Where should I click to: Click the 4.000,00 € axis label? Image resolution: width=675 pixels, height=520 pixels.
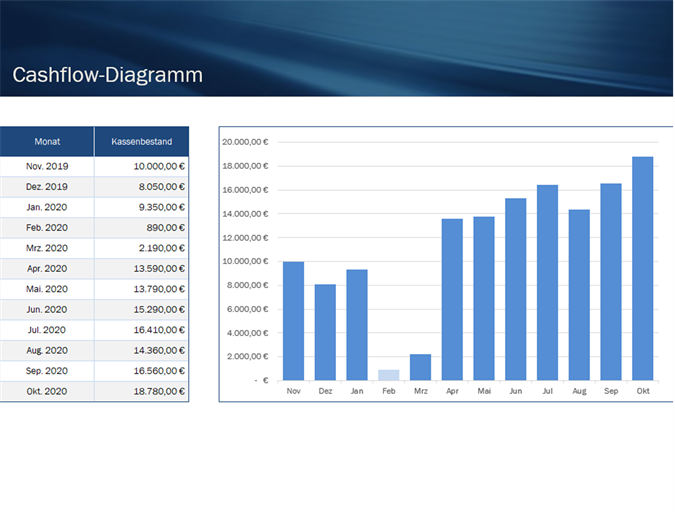[x=248, y=333]
